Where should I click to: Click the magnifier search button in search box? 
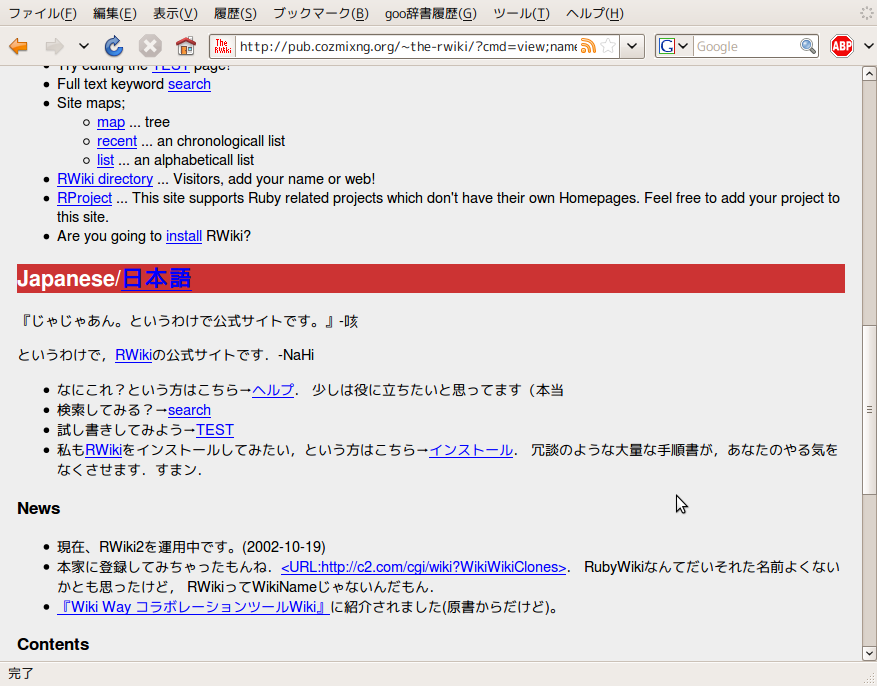click(808, 46)
